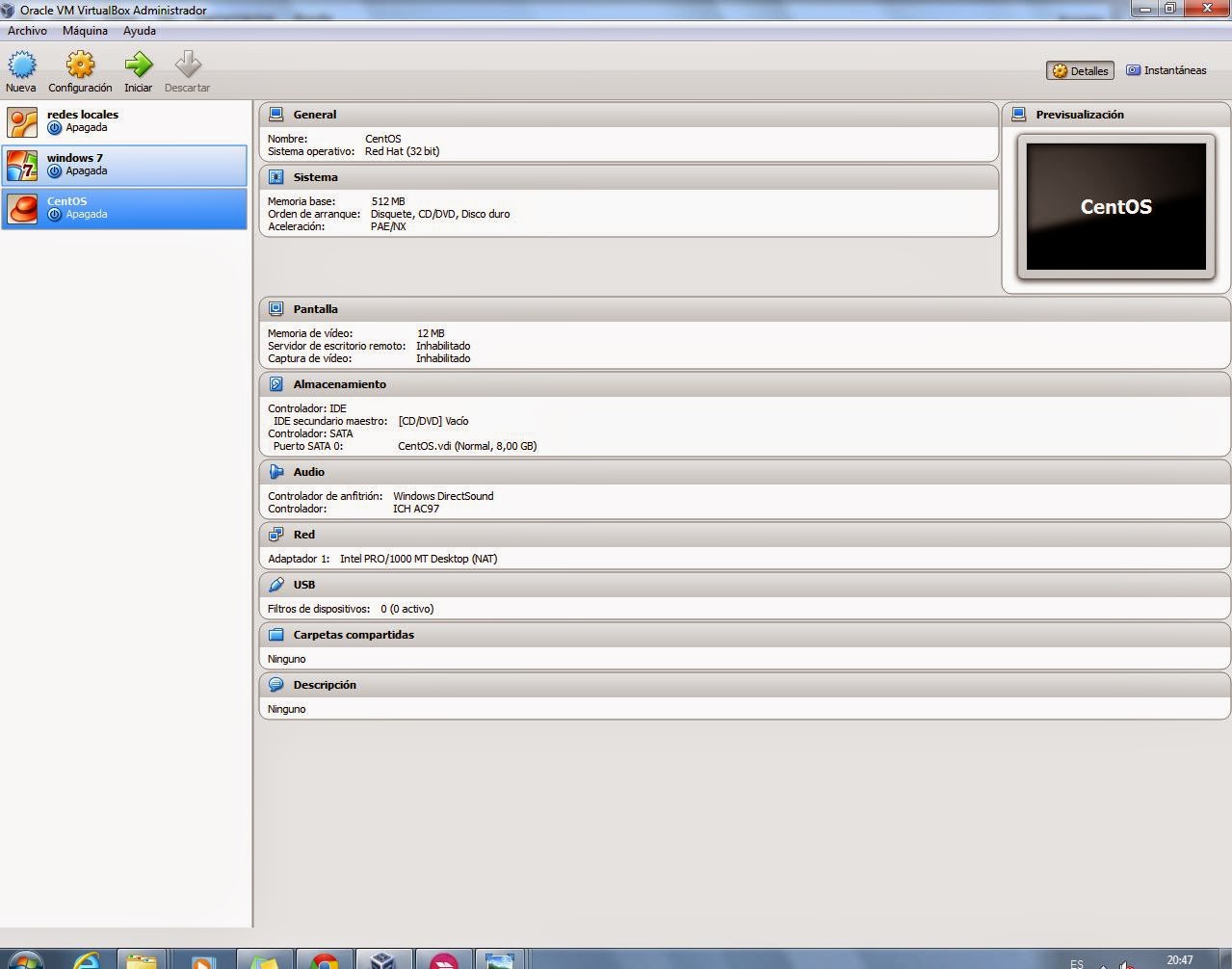This screenshot has height=969, width=1232.
Task: Switch to the Instantáneas view
Action: [x=1166, y=70]
